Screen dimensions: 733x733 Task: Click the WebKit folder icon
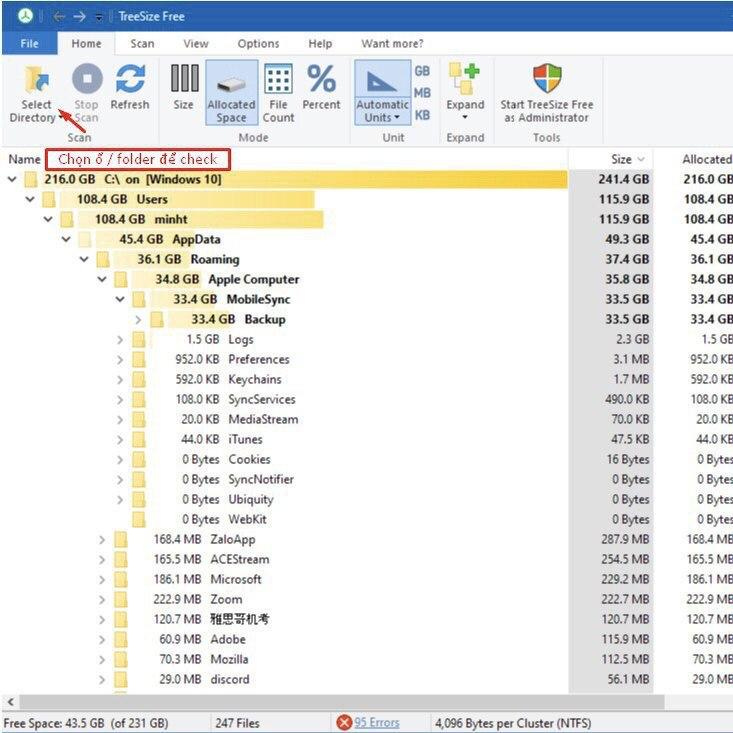point(138,519)
